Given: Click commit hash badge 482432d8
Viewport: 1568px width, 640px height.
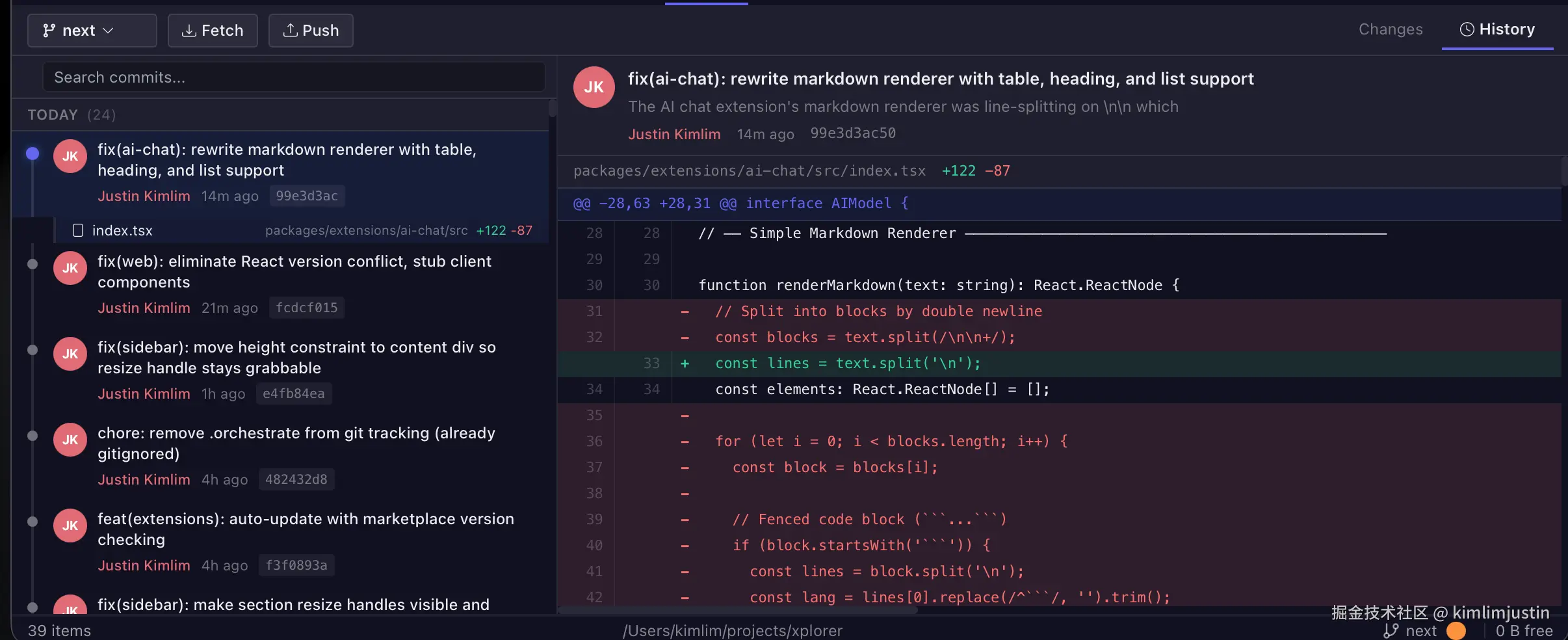Looking at the screenshot, I should tap(296, 479).
